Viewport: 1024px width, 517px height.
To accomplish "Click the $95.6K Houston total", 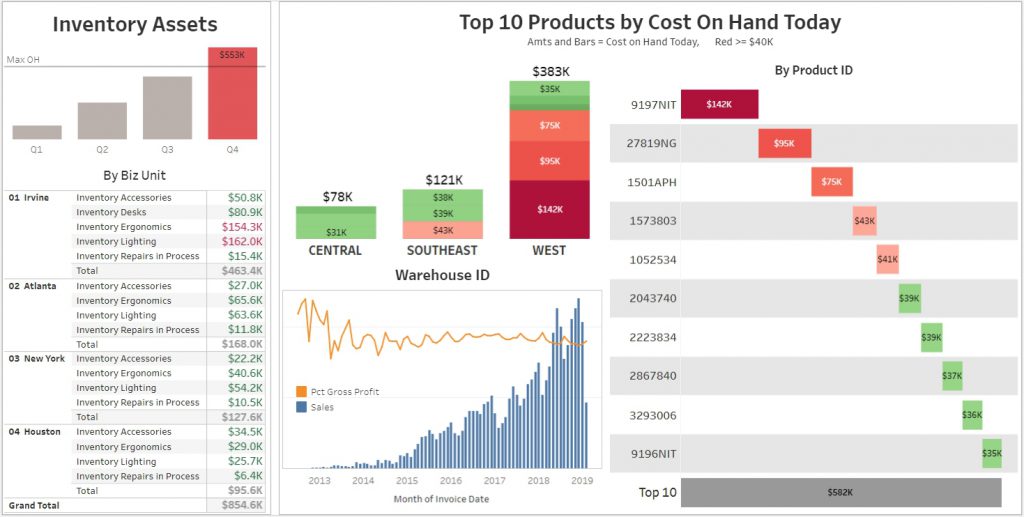I will [246, 490].
